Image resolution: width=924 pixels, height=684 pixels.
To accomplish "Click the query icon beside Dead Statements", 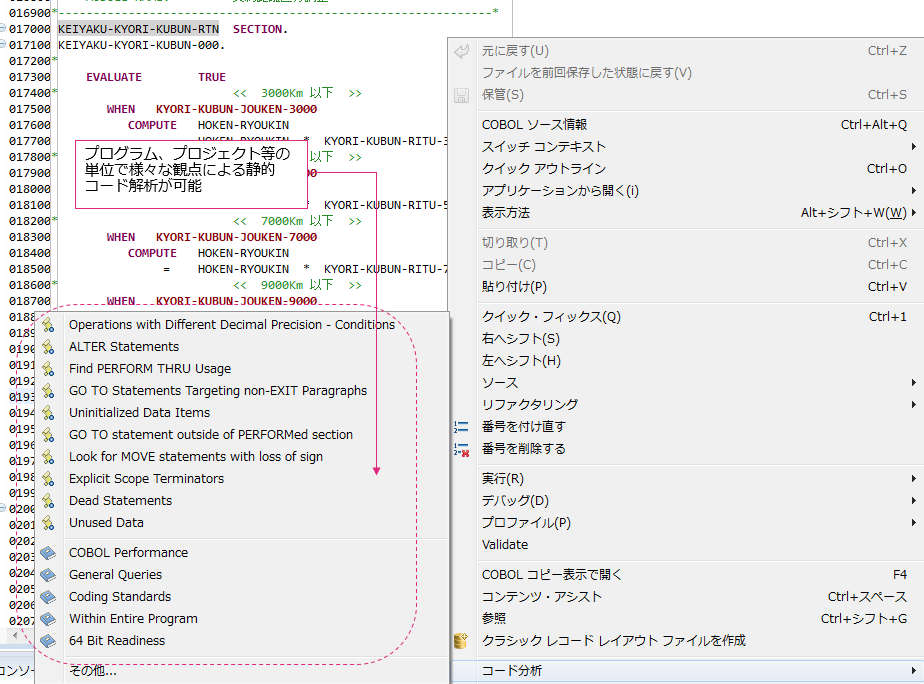I will tap(47, 500).
